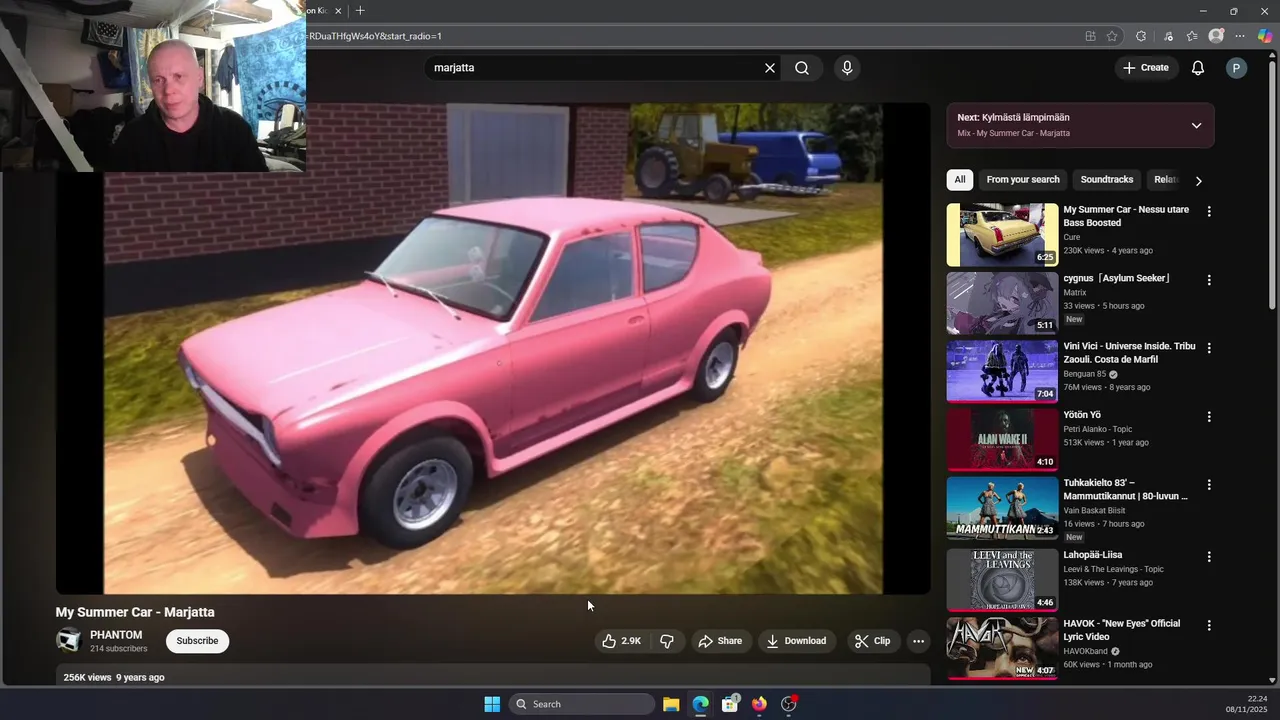Image resolution: width=1280 pixels, height=720 pixels.
Task: Open File Explorer from taskbar
Action: point(671,704)
